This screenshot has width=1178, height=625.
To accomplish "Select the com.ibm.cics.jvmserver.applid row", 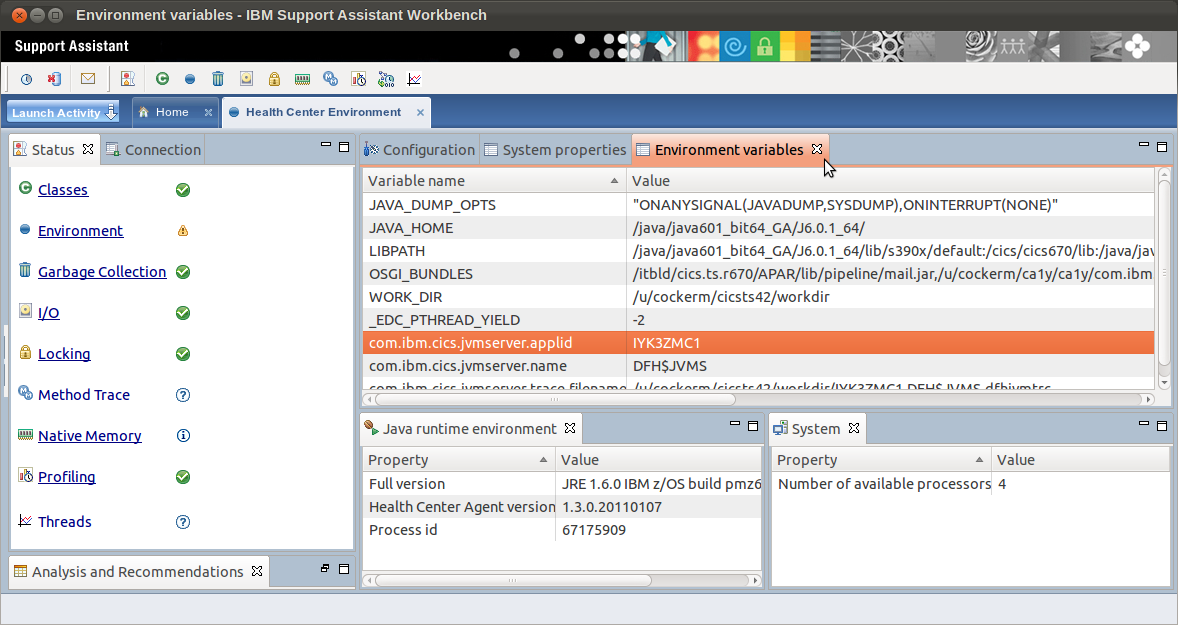I will (x=759, y=343).
